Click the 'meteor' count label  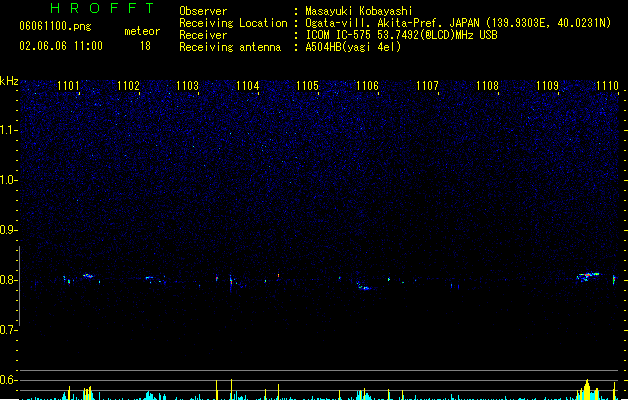click(x=142, y=31)
